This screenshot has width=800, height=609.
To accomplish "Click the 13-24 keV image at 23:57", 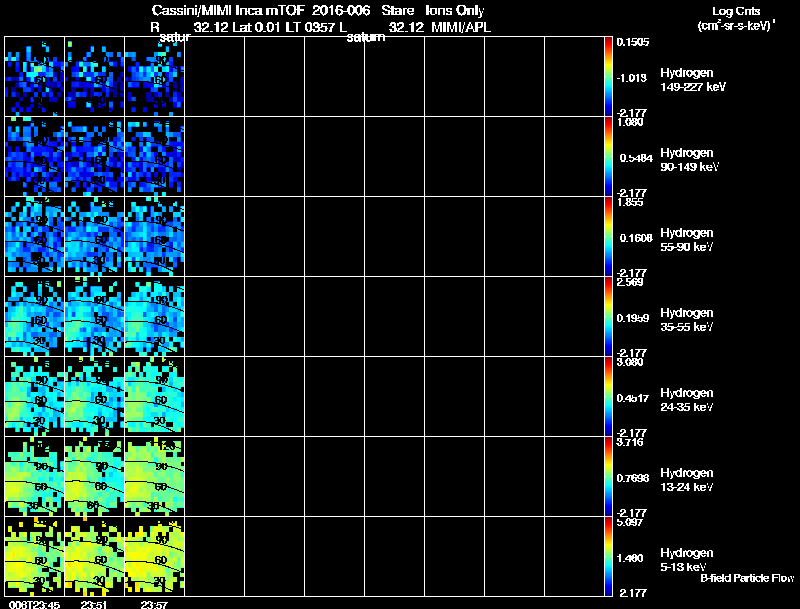I will pos(155,477).
